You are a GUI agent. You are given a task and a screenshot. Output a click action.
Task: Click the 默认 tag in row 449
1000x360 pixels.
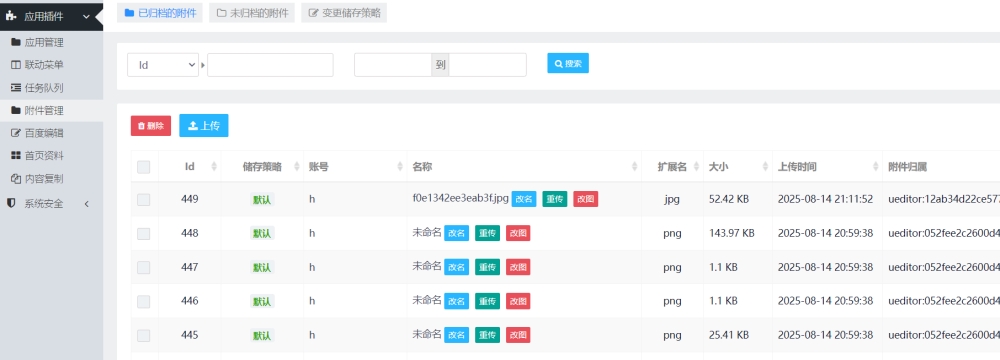[x=262, y=199]
